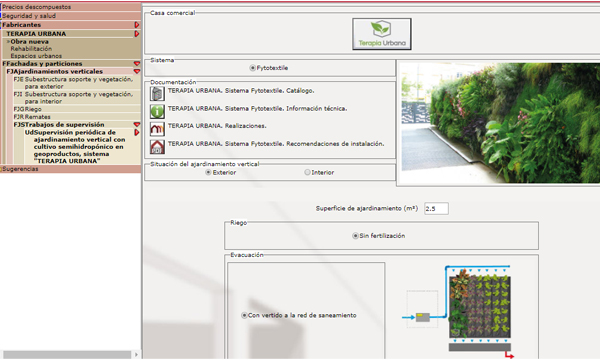Viewport: 600px width, 360px height.
Task: Select Interior vertical garden situation
Action: 307,173
